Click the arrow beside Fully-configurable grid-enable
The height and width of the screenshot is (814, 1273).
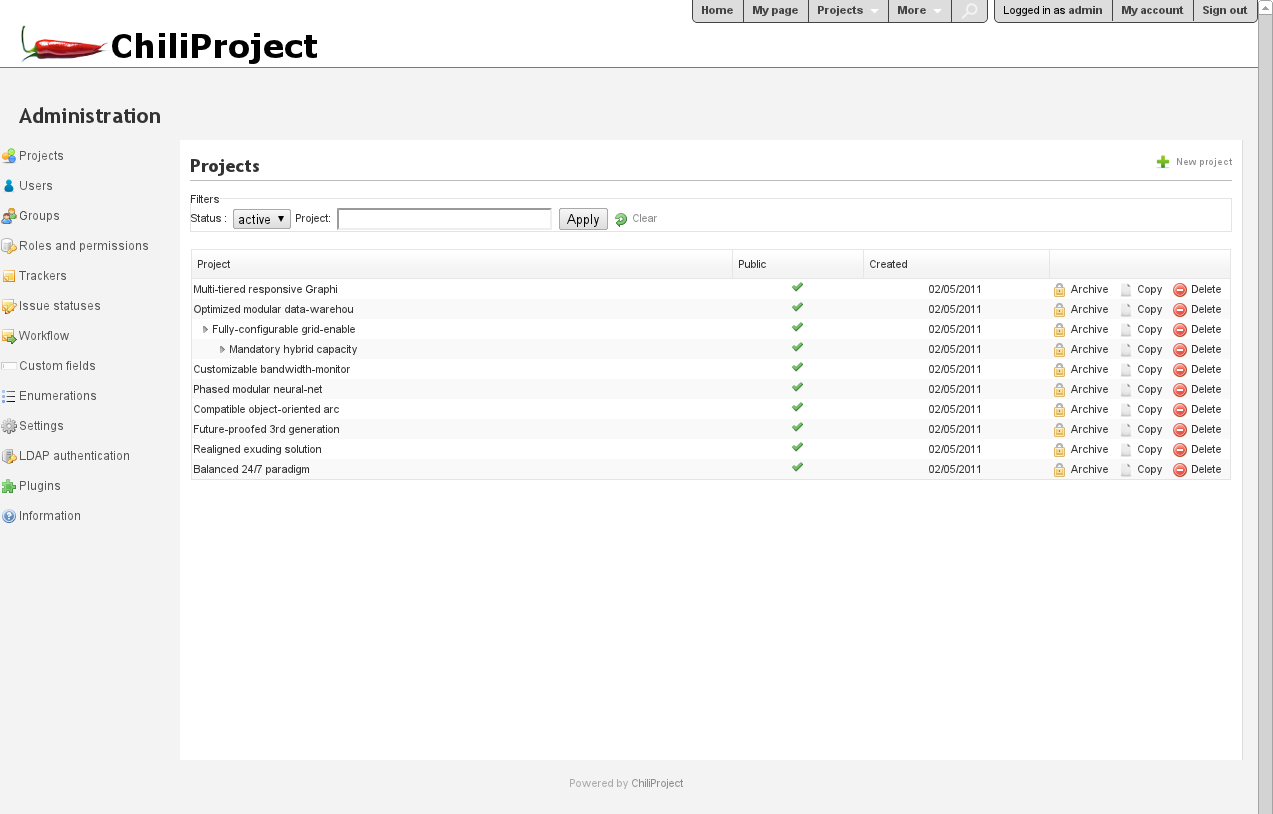tap(206, 330)
